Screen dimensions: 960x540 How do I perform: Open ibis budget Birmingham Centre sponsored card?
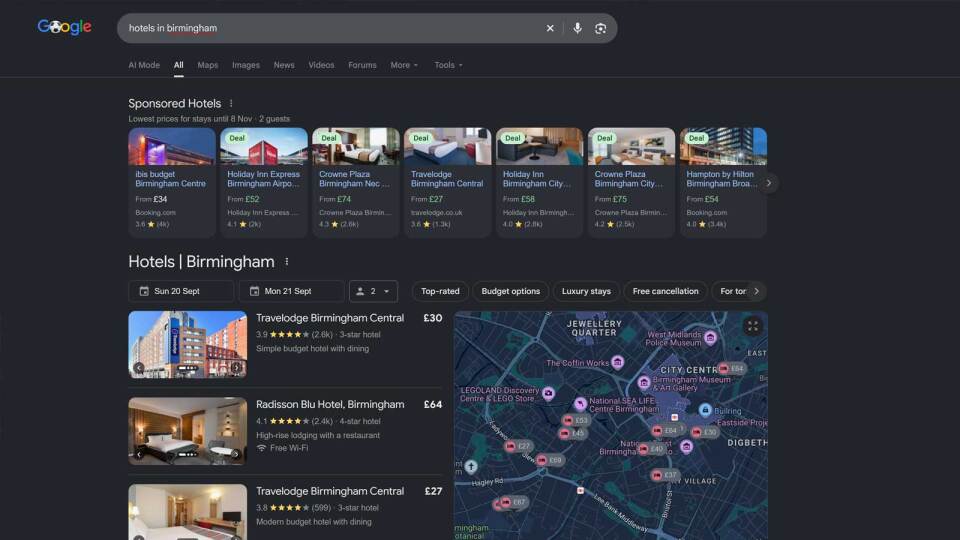172,182
